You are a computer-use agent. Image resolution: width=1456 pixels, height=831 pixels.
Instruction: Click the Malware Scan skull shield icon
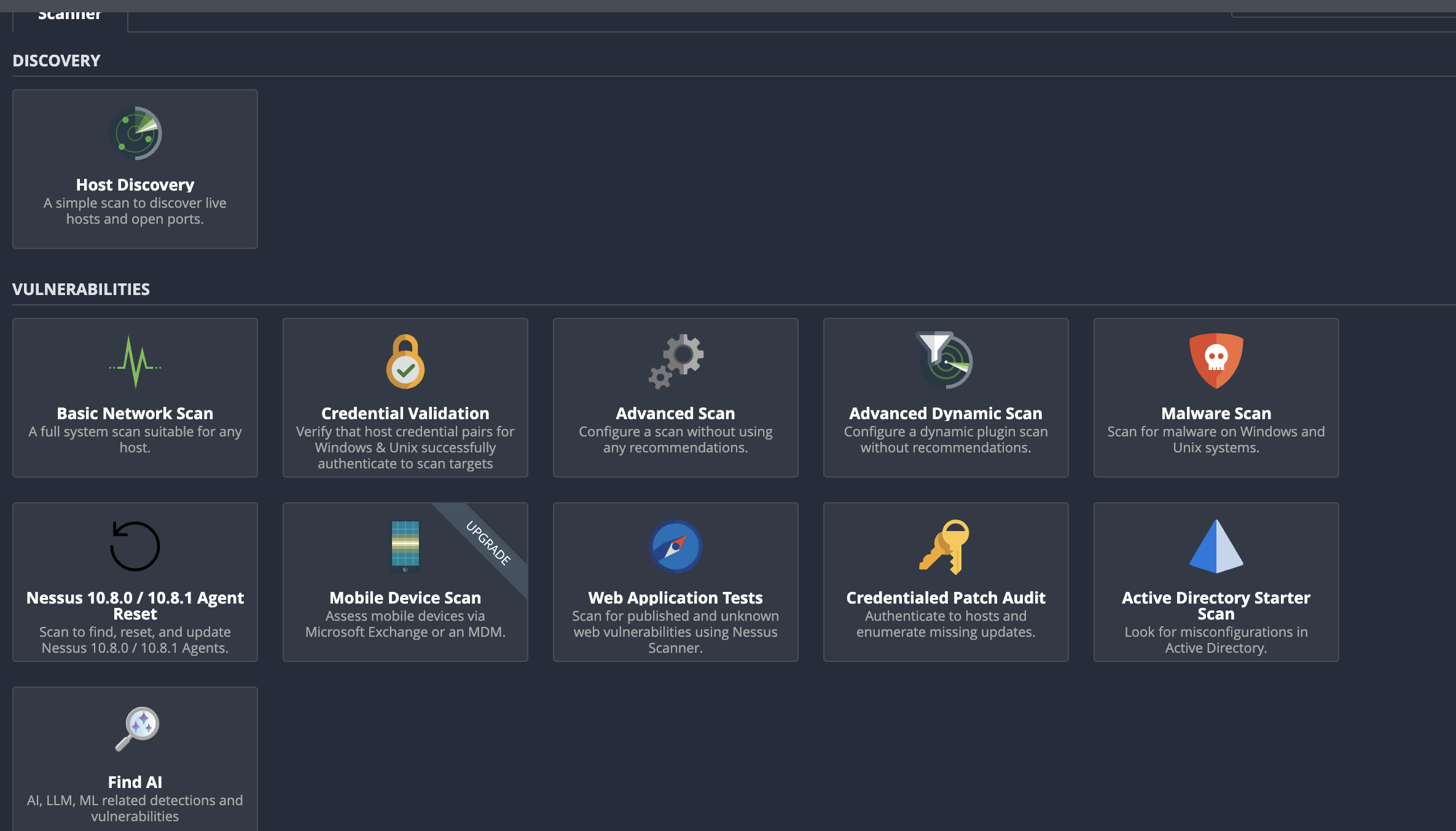click(x=1216, y=361)
